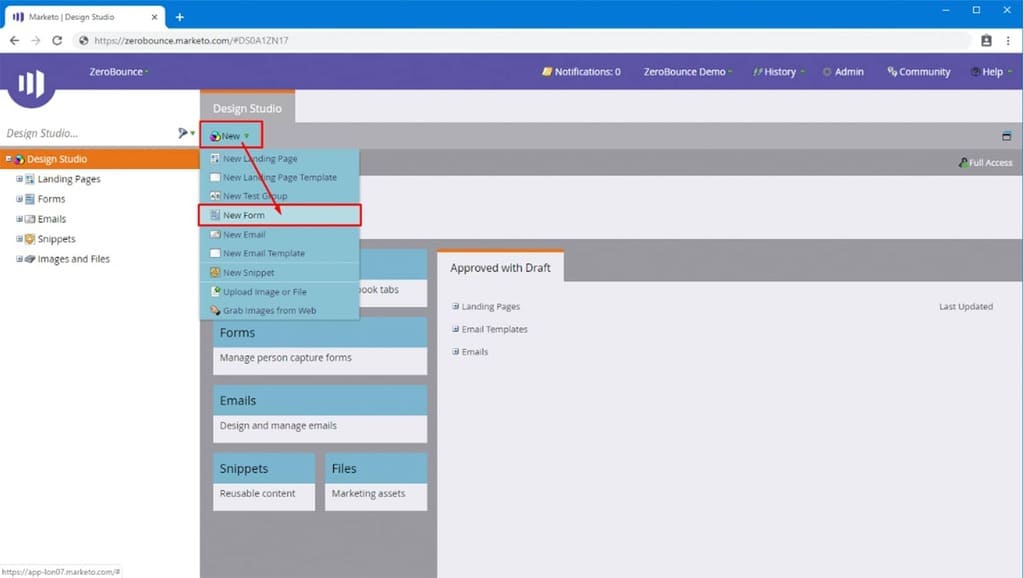The width and height of the screenshot is (1024, 578).
Task: Click the New Test Group icon
Action: click(215, 196)
